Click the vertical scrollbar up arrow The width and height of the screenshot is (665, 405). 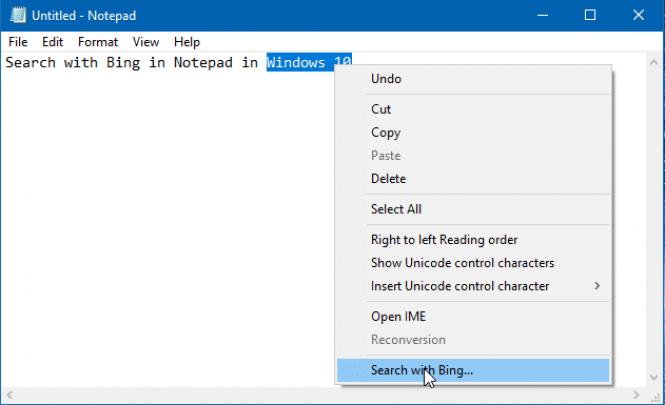[654, 62]
